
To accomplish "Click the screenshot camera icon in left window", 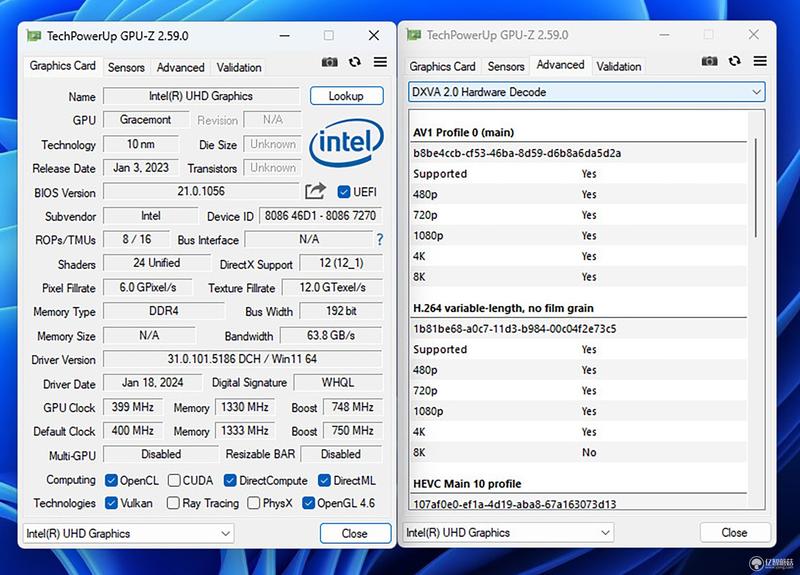I will tap(330, 62).
